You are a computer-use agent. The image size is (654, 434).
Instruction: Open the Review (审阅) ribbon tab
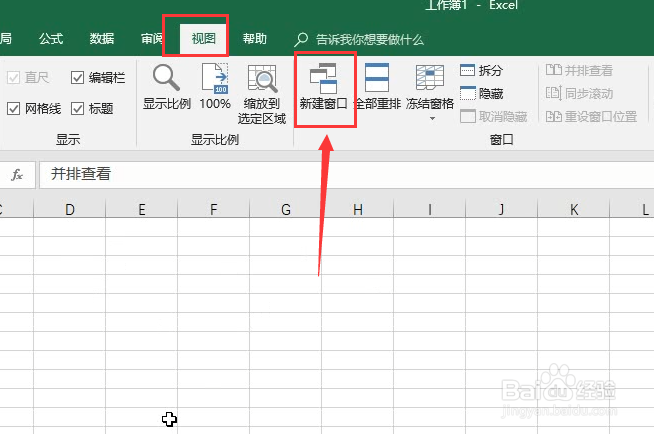[x=151, y=39]
